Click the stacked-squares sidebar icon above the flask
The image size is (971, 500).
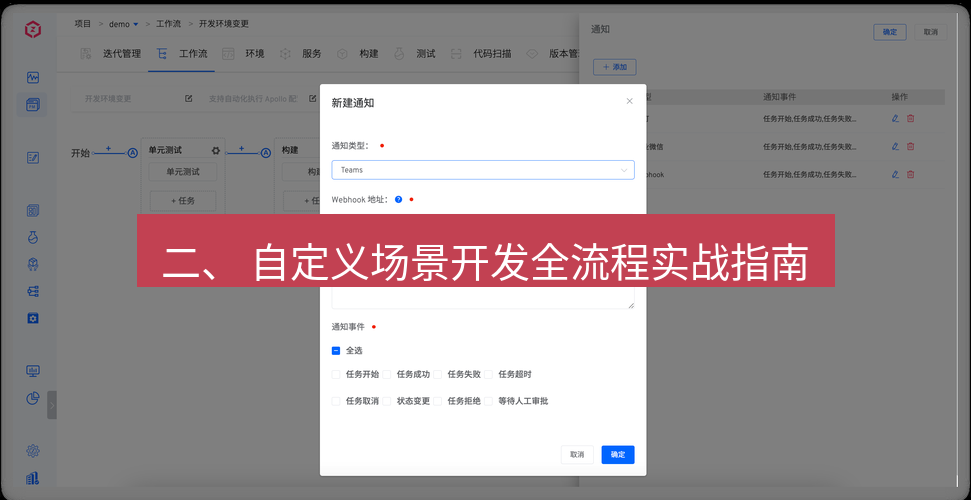coord(33,211)
